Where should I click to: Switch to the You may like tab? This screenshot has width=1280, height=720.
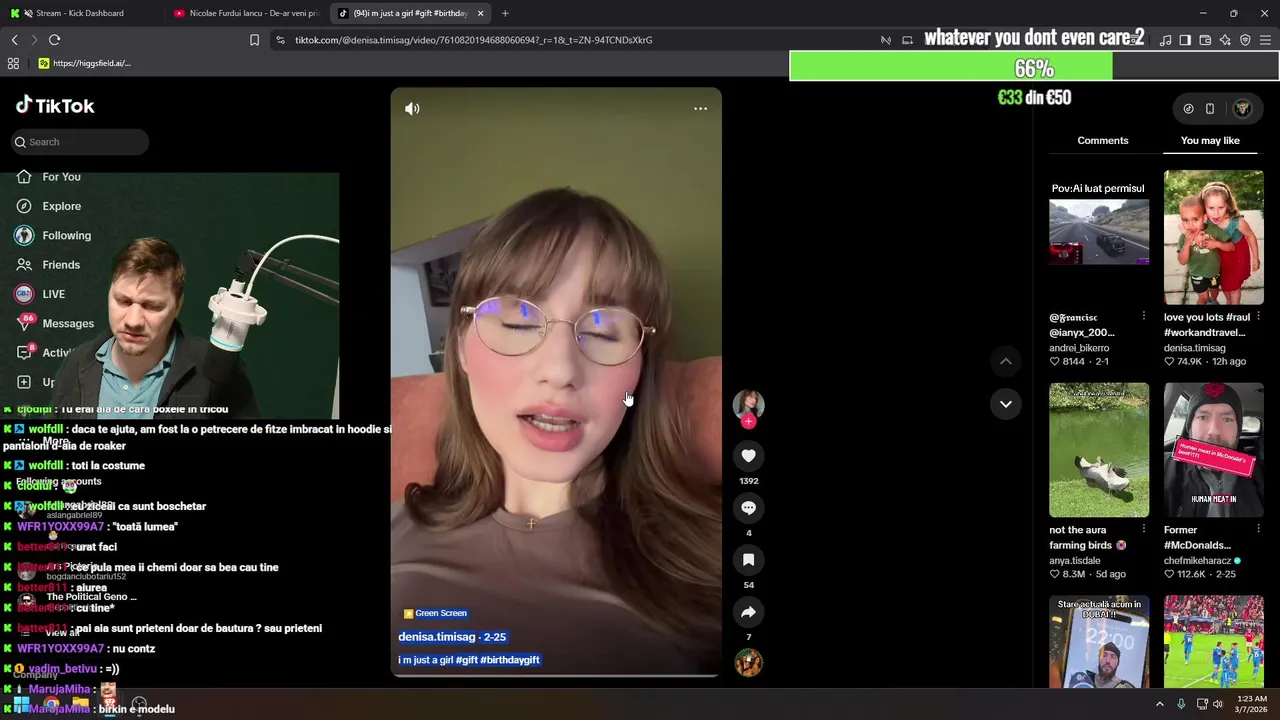coord(1210,141)
